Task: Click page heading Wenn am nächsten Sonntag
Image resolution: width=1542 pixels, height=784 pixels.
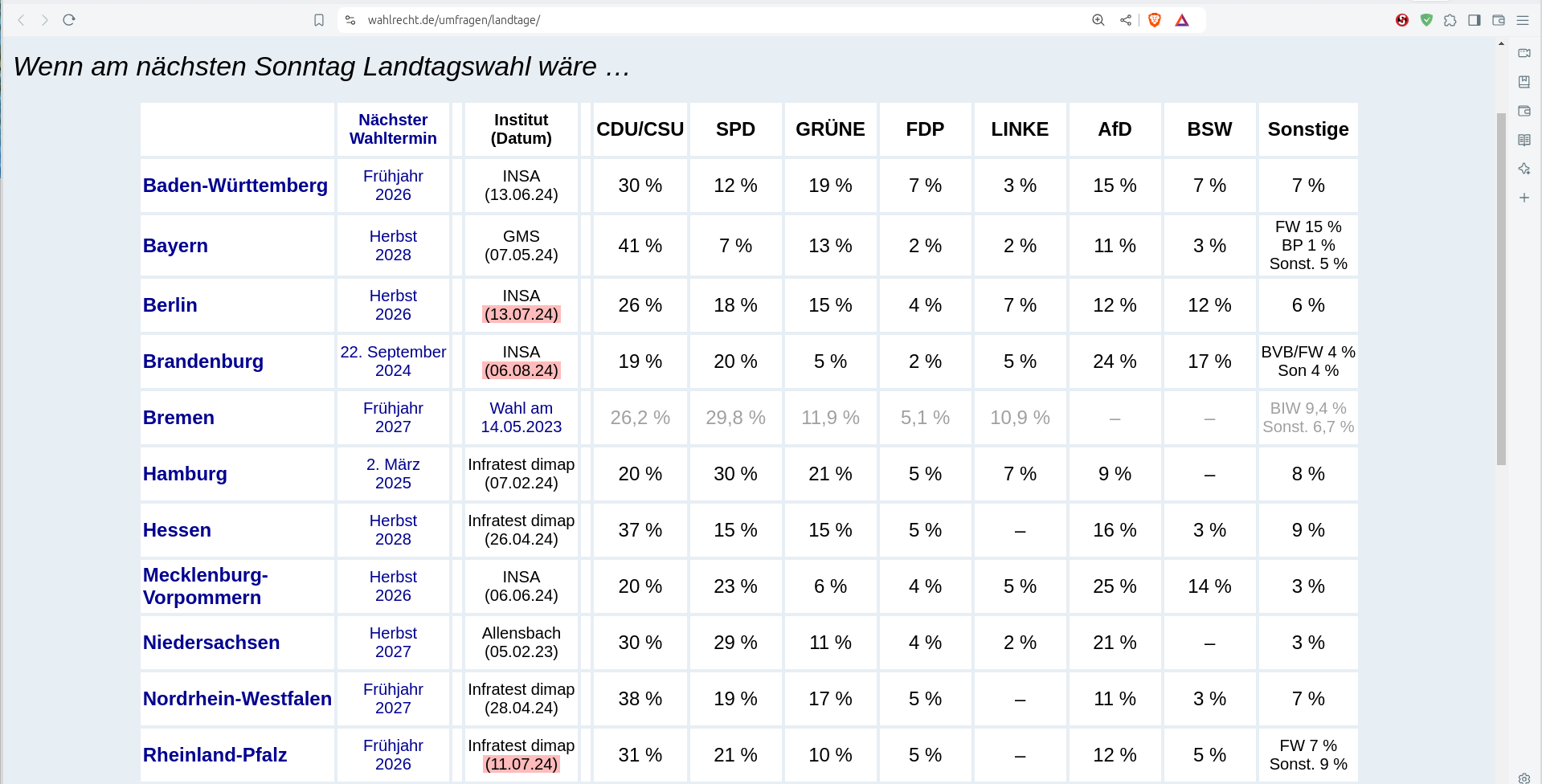Action: coord(321,67)
